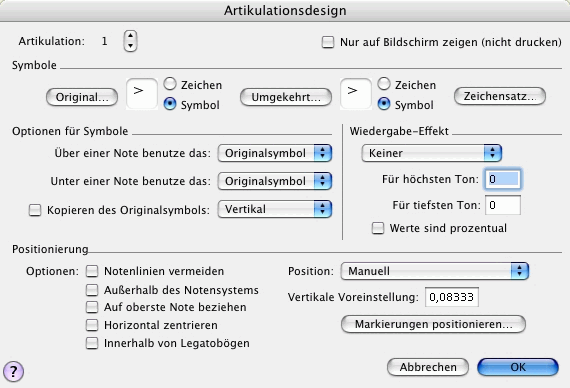Toggle Innerhalb von Legatobögen checkbox
Viewport: 570px width, 388px height.
(x=92, y=343)
